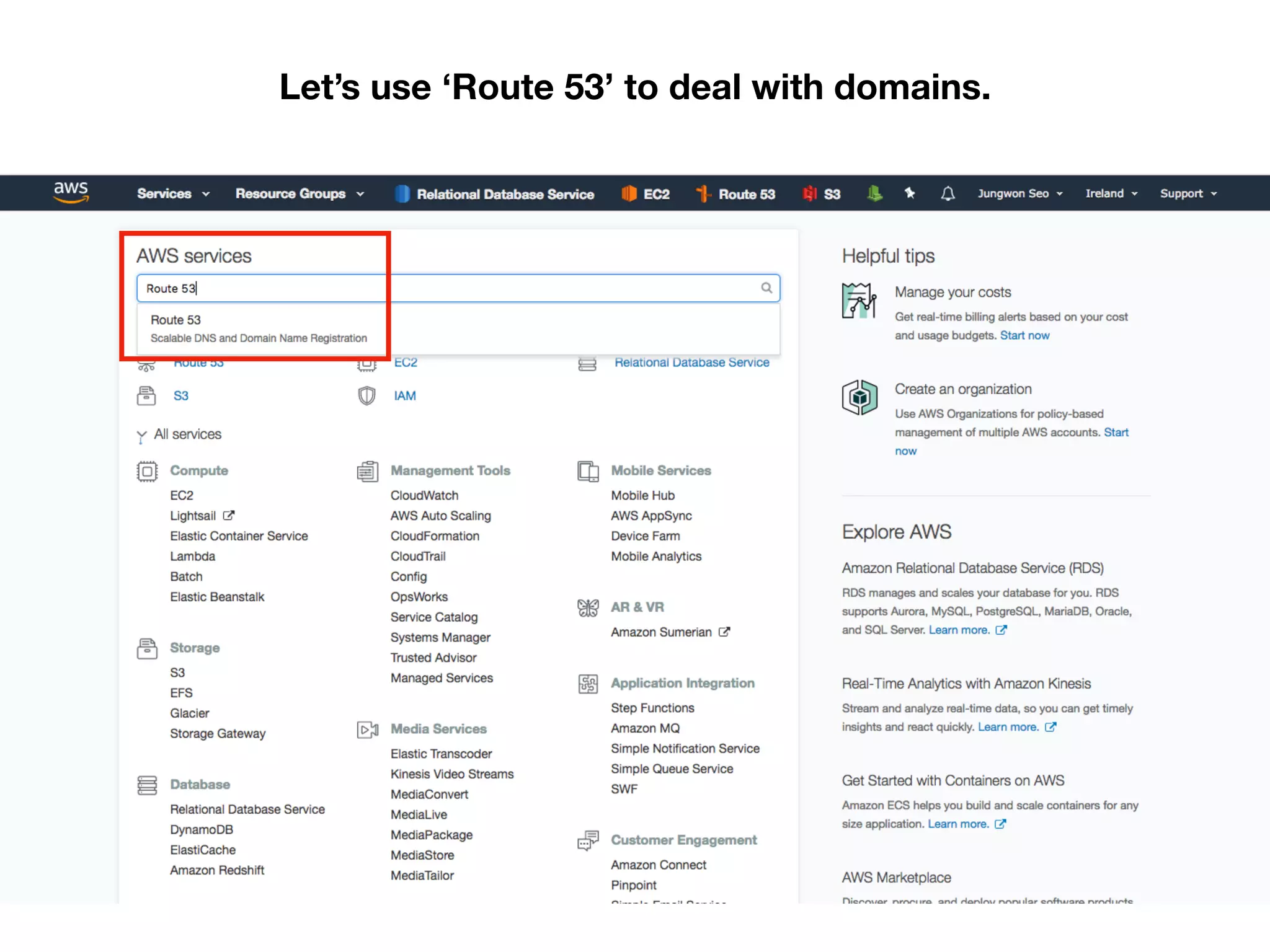Click the Mobile Services category icon

pos(588,472)
